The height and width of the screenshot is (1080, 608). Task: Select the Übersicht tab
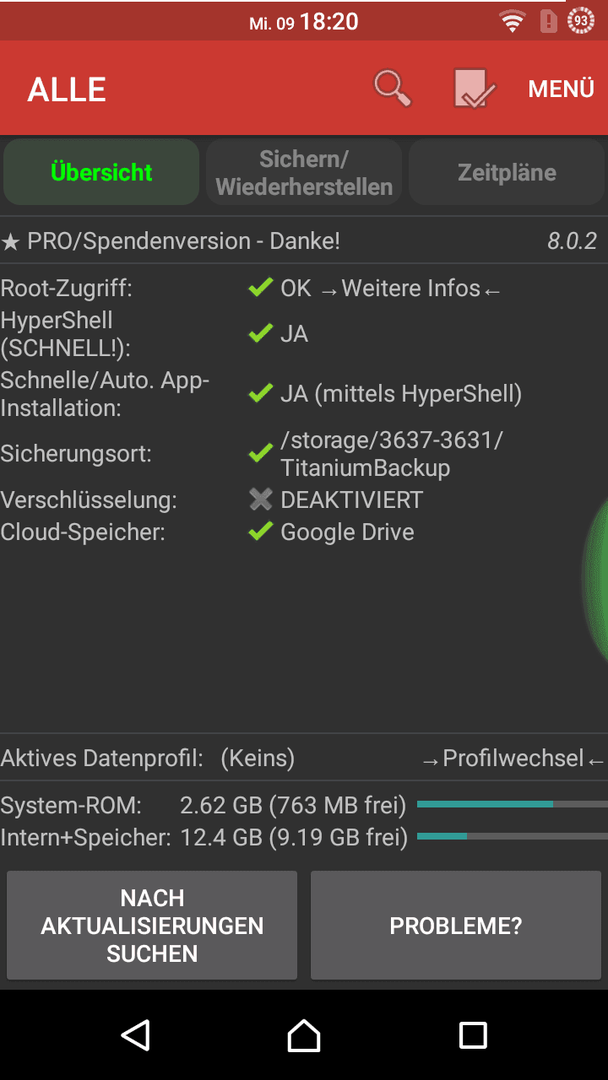click(x=101, y=172)
